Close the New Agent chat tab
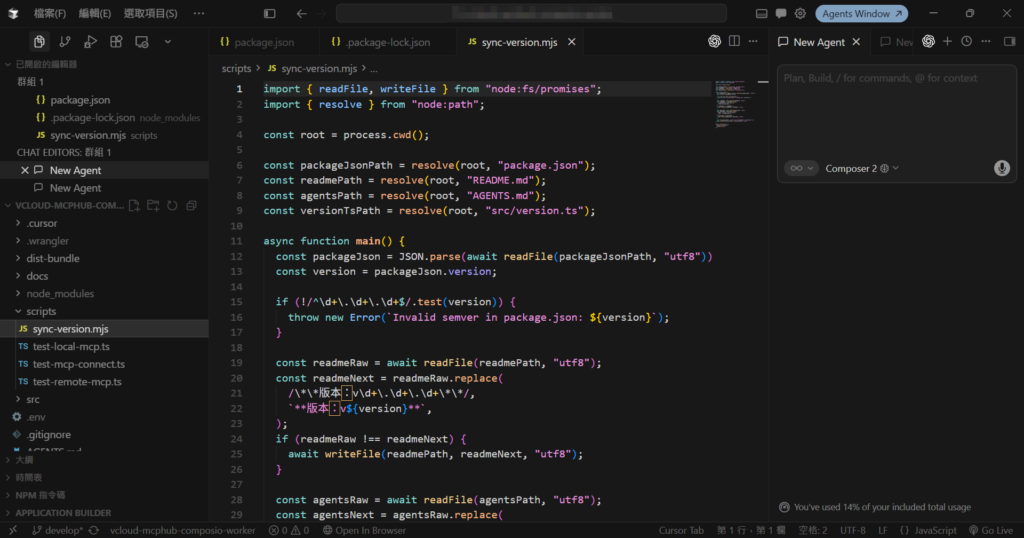Viewport: 1024px width, 538px height. tap(856, 42)
